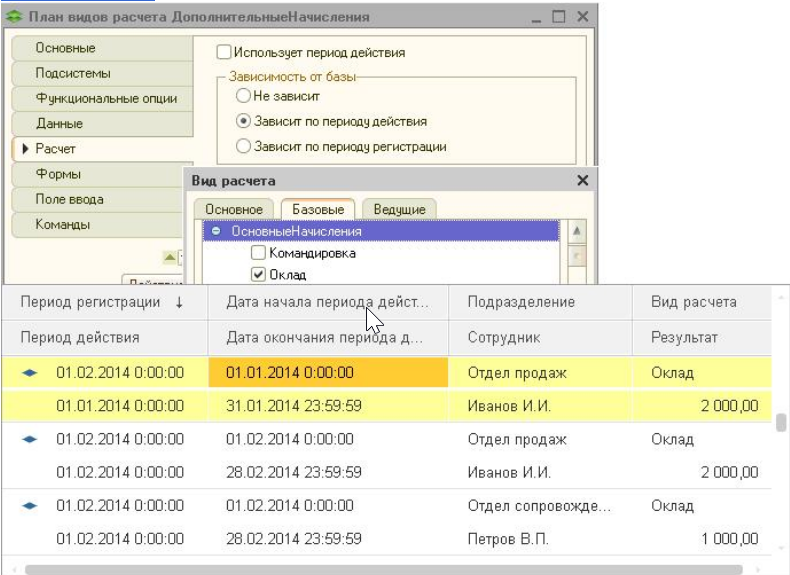Choose Зависит по периоду регистрации option

click(243, 146)
